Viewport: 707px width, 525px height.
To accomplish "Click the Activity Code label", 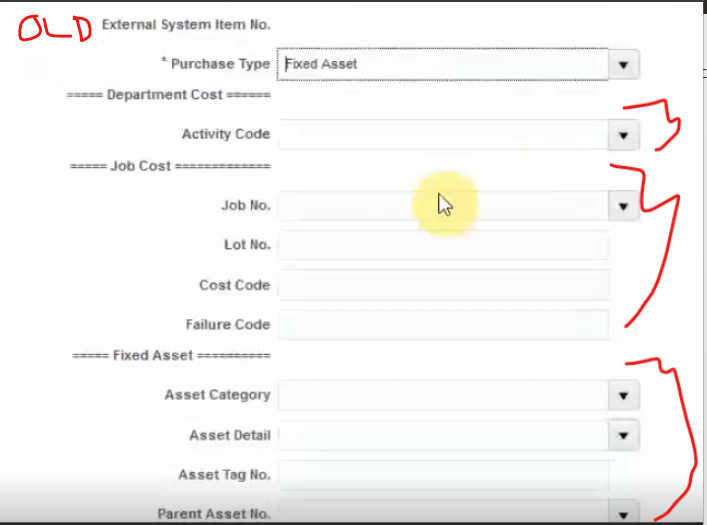I will coord(226,134).
